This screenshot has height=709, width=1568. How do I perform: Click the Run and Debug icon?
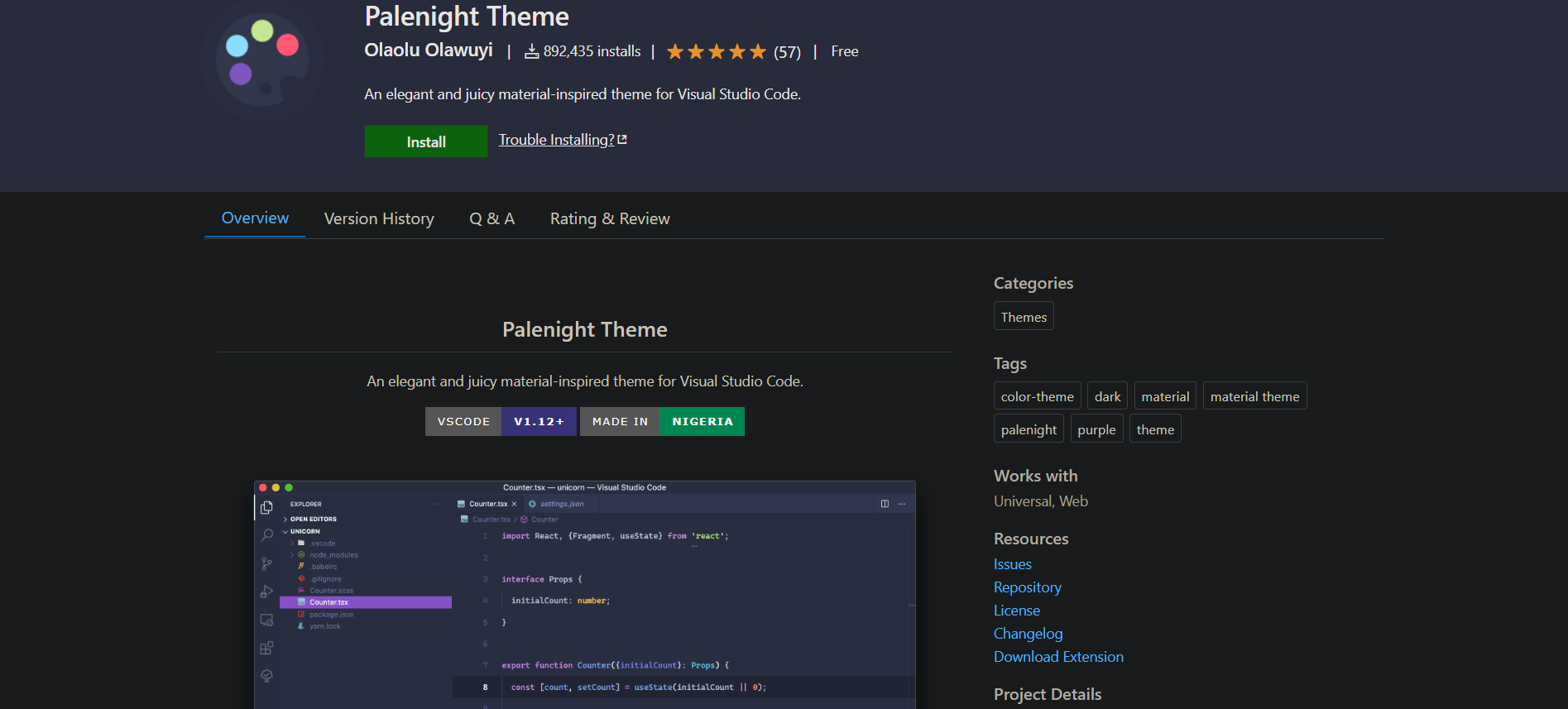tap(266, 592)
